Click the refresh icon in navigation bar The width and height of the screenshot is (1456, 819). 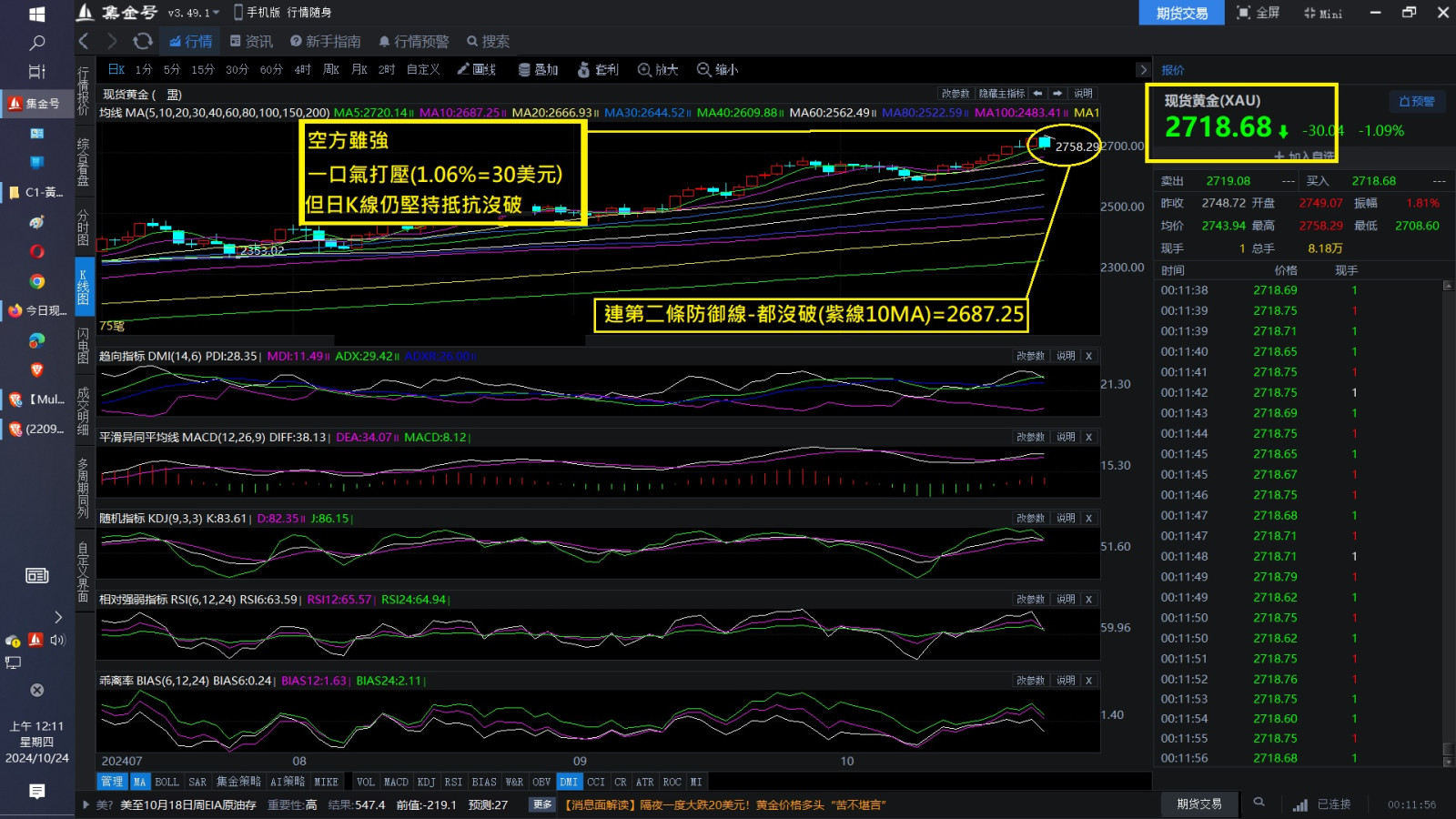click(x=143, y=41)
